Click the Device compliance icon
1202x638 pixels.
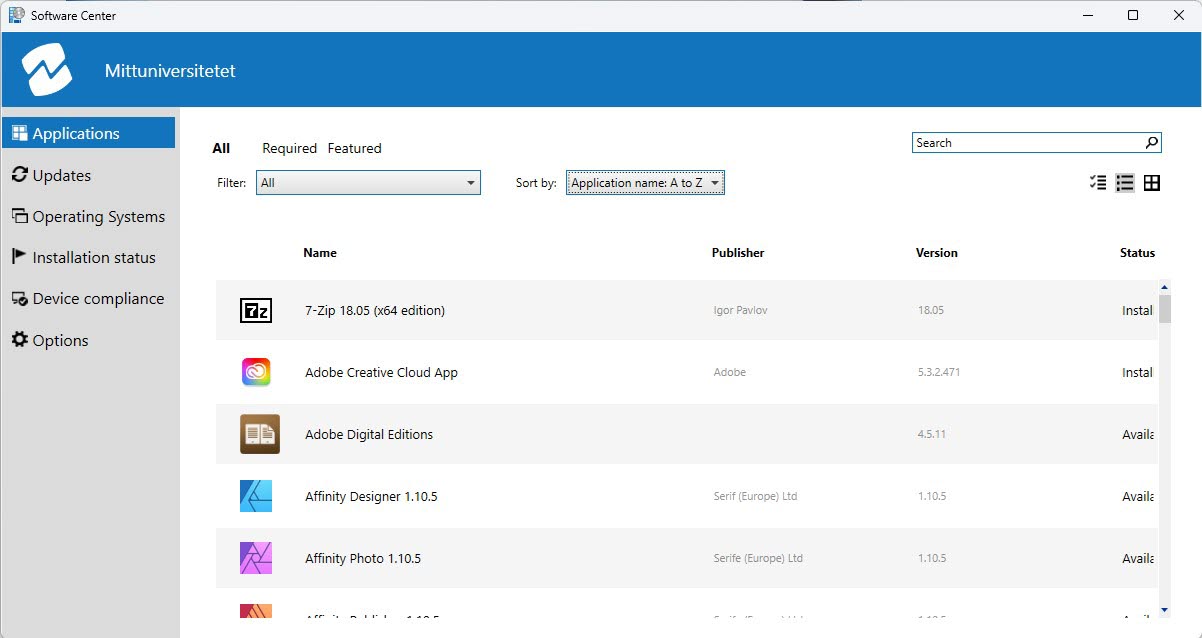(19, 298)
